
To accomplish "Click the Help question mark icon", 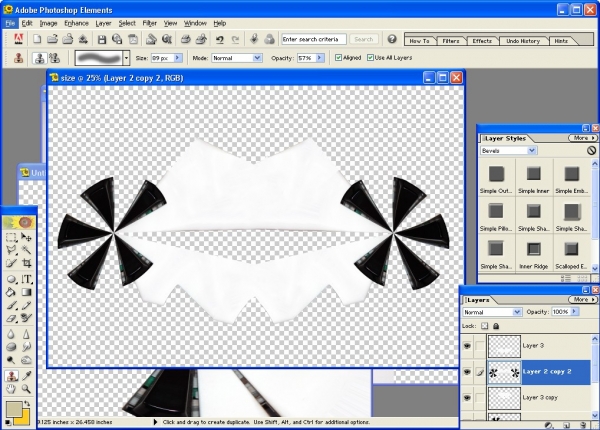I will (x=392, y=39).
